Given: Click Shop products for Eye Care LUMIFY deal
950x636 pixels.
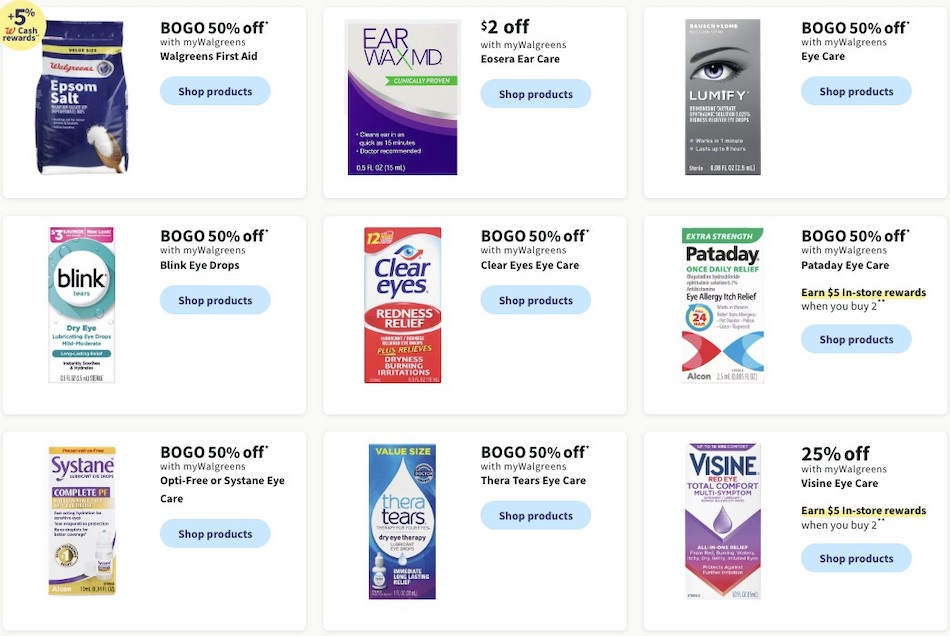Looking at the screenshot, I should coord(856,91).
